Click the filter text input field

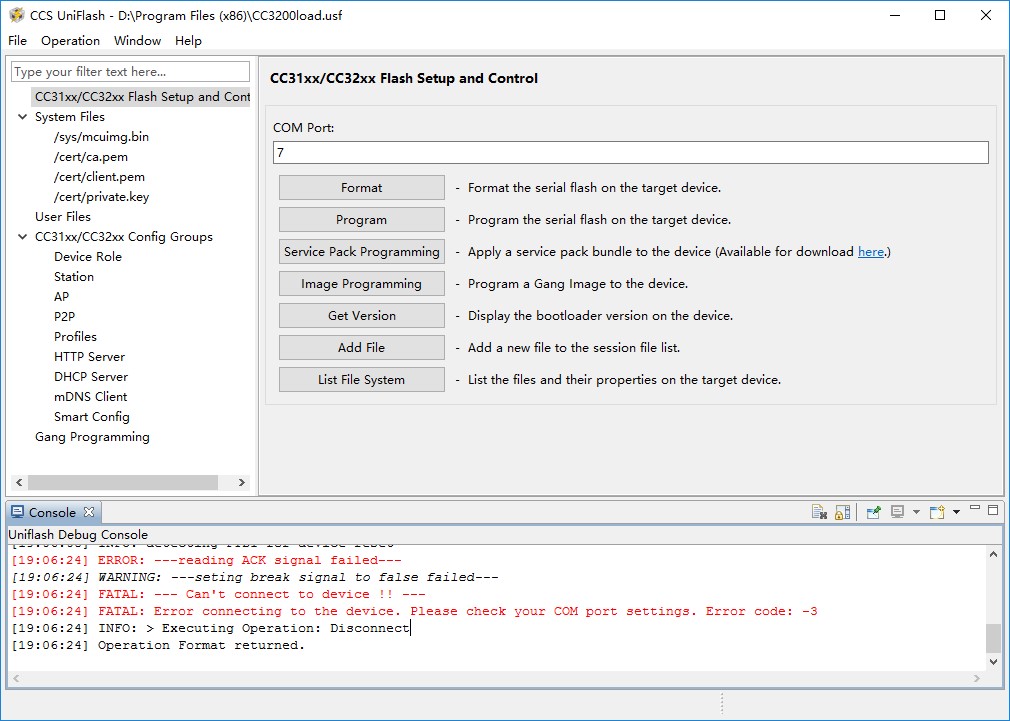click(131, 72)
